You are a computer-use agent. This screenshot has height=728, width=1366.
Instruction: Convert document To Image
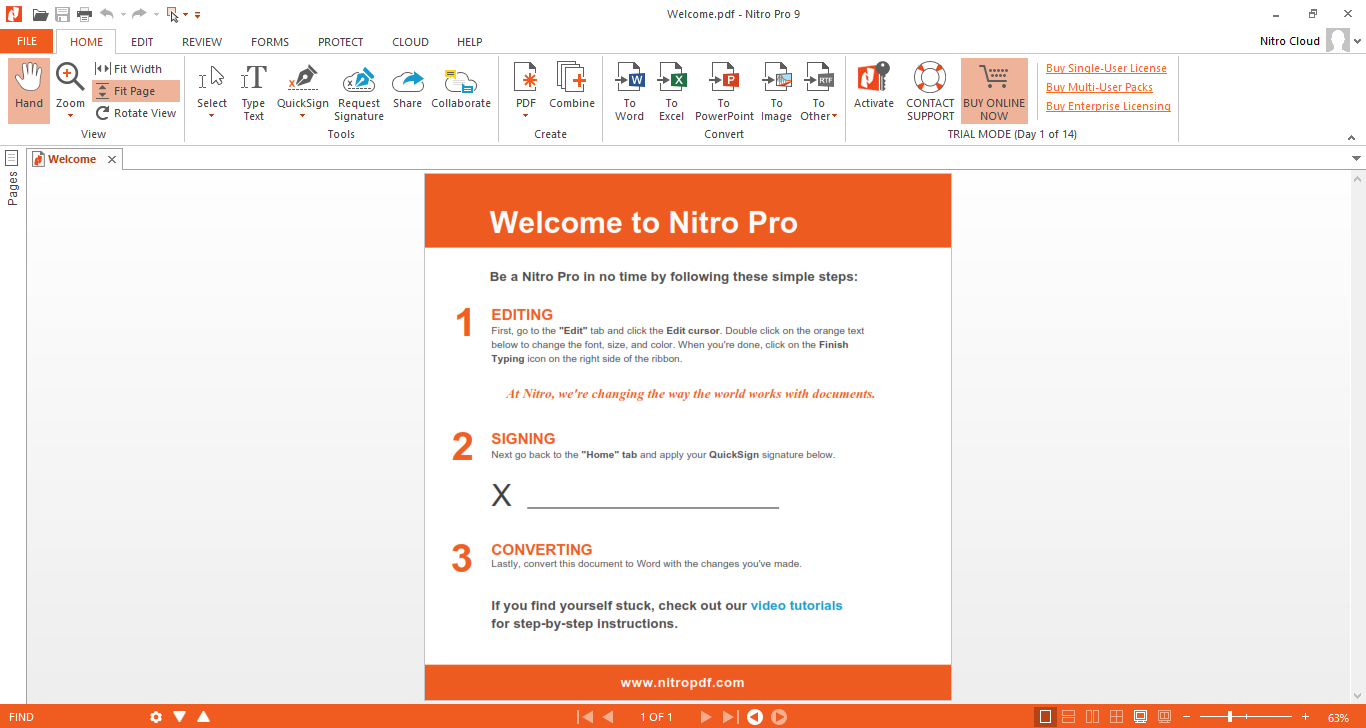776,92
